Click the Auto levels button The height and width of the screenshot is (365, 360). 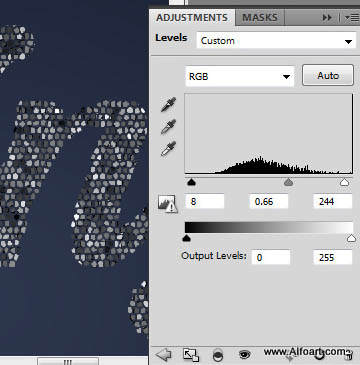328,75
